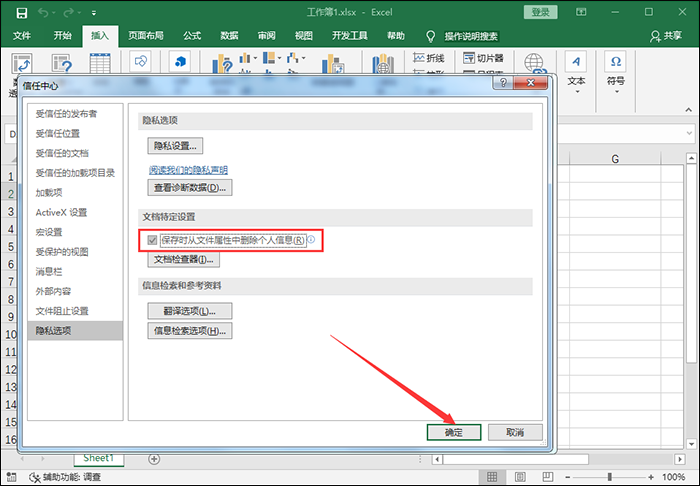The width and height of the screenshot is (700, 486).
Task: Select 受信任的加载项目录 category
Action: (75, 173)
